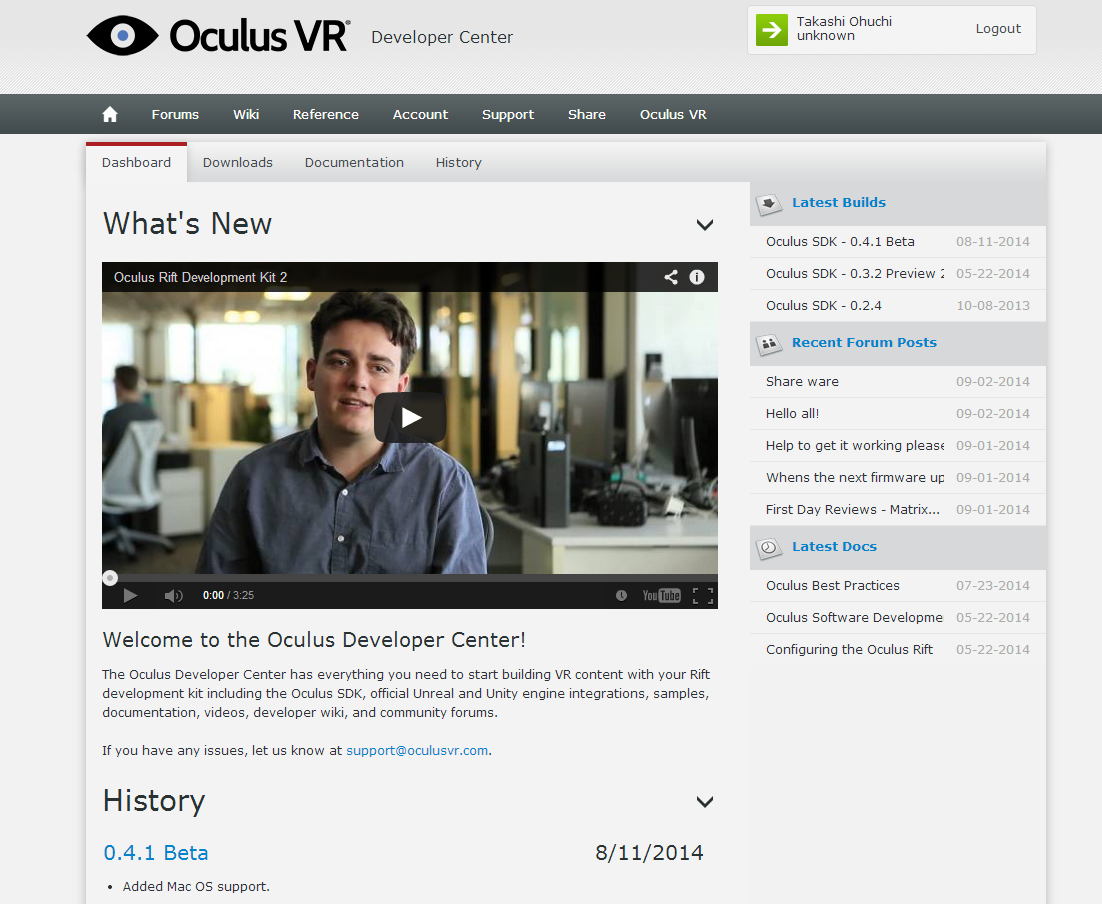Screen dimensions: 1102x904
Task: Switch to the Documentation tab
Action: pyautogui.click(x=354, y=162)
